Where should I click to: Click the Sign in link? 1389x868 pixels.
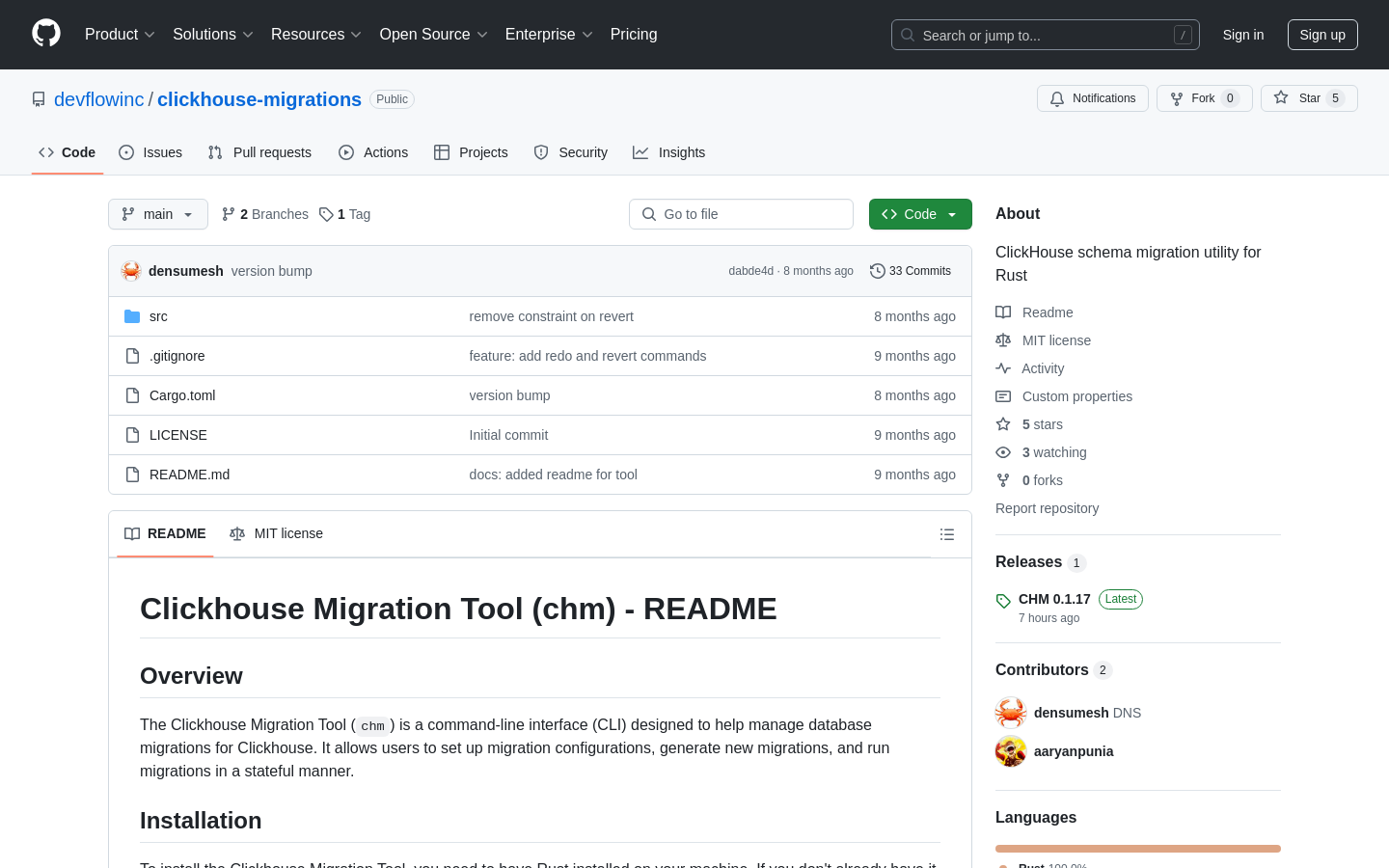[1243, 35]
